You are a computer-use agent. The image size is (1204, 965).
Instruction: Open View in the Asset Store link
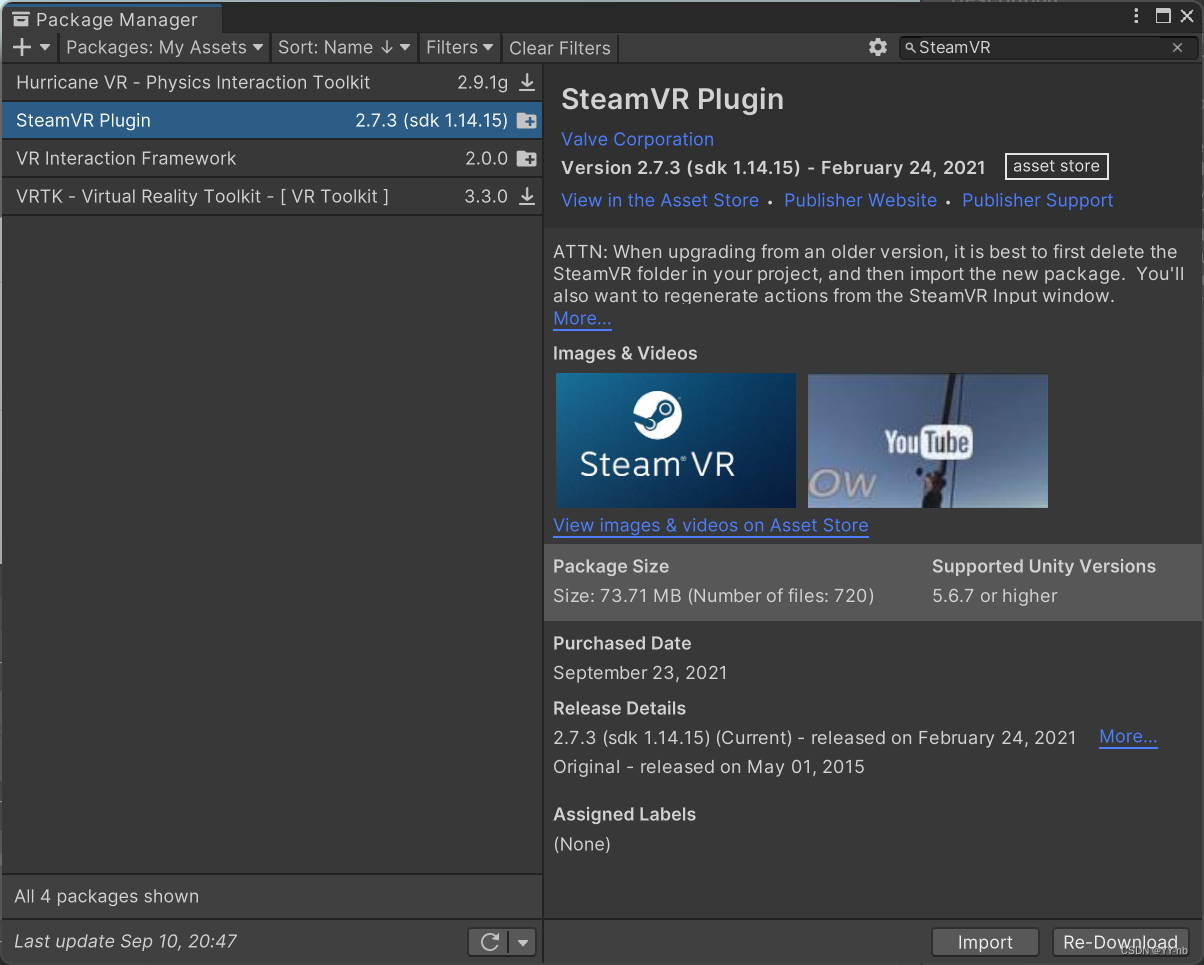coord(660,200)
